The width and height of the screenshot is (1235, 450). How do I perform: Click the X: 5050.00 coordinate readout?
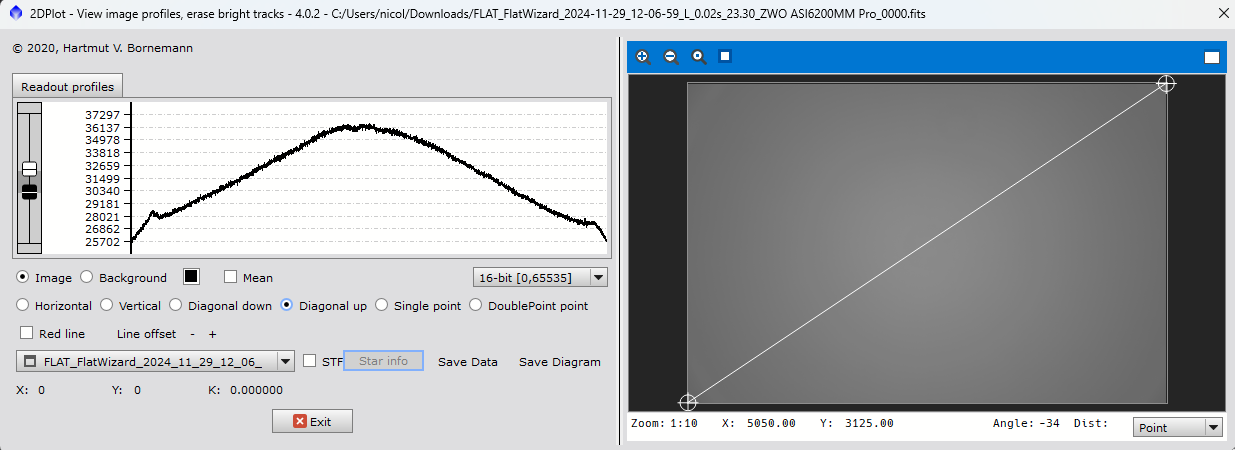(x=759, y=423)
